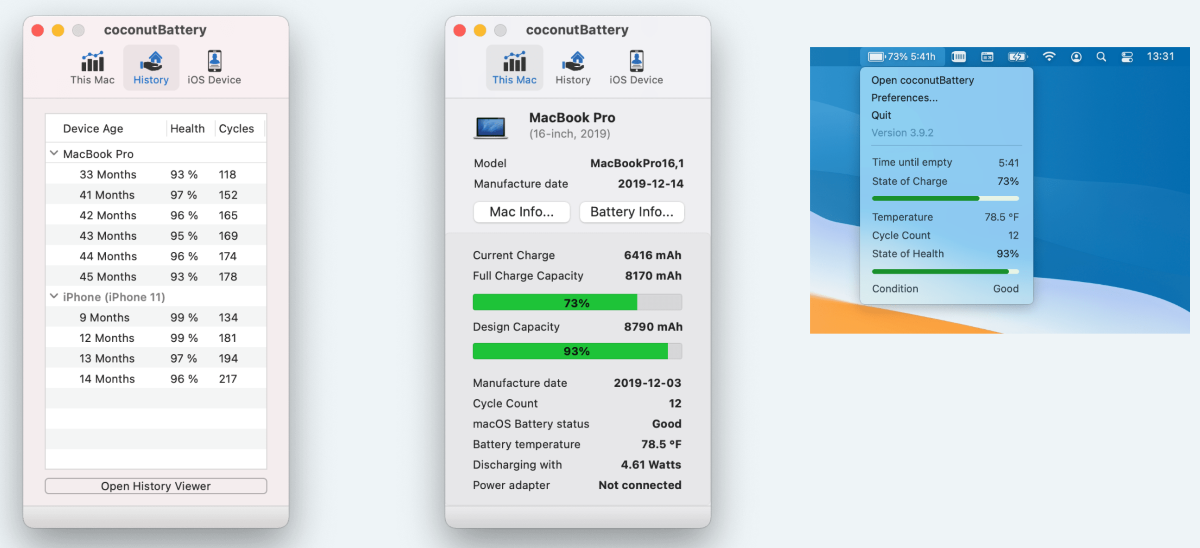
Task: Click the 8790 mAh design capacity value
Action: [653, 327]
